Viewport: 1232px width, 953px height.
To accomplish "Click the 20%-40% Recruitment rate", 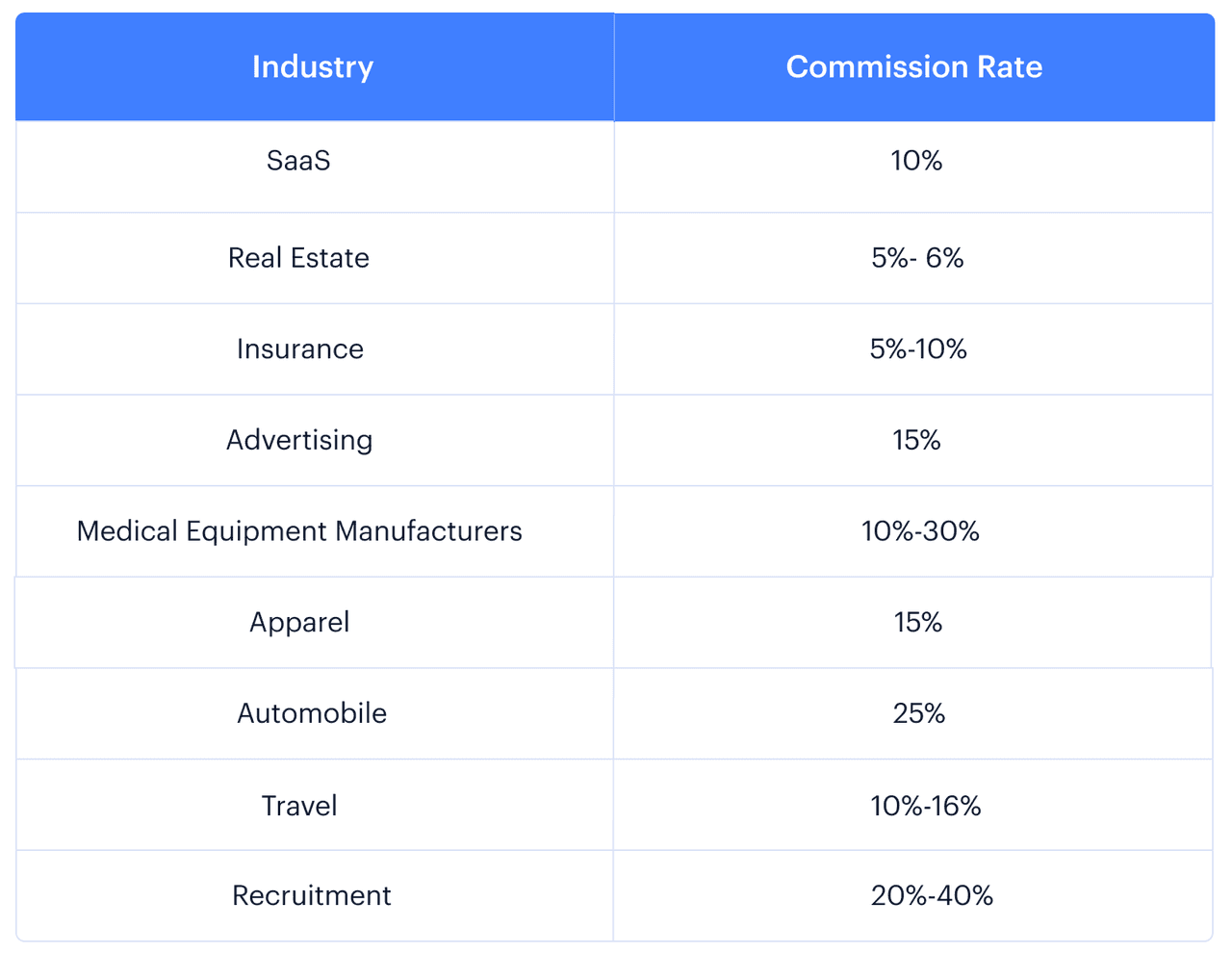I will (932, 895).
